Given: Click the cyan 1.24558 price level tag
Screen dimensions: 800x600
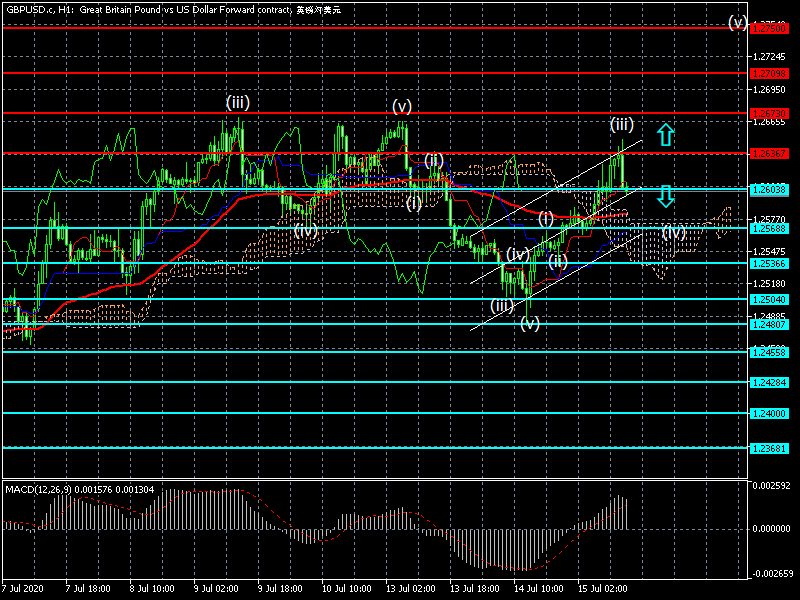Looking at the screenshot, I should (x=769, y=352).
